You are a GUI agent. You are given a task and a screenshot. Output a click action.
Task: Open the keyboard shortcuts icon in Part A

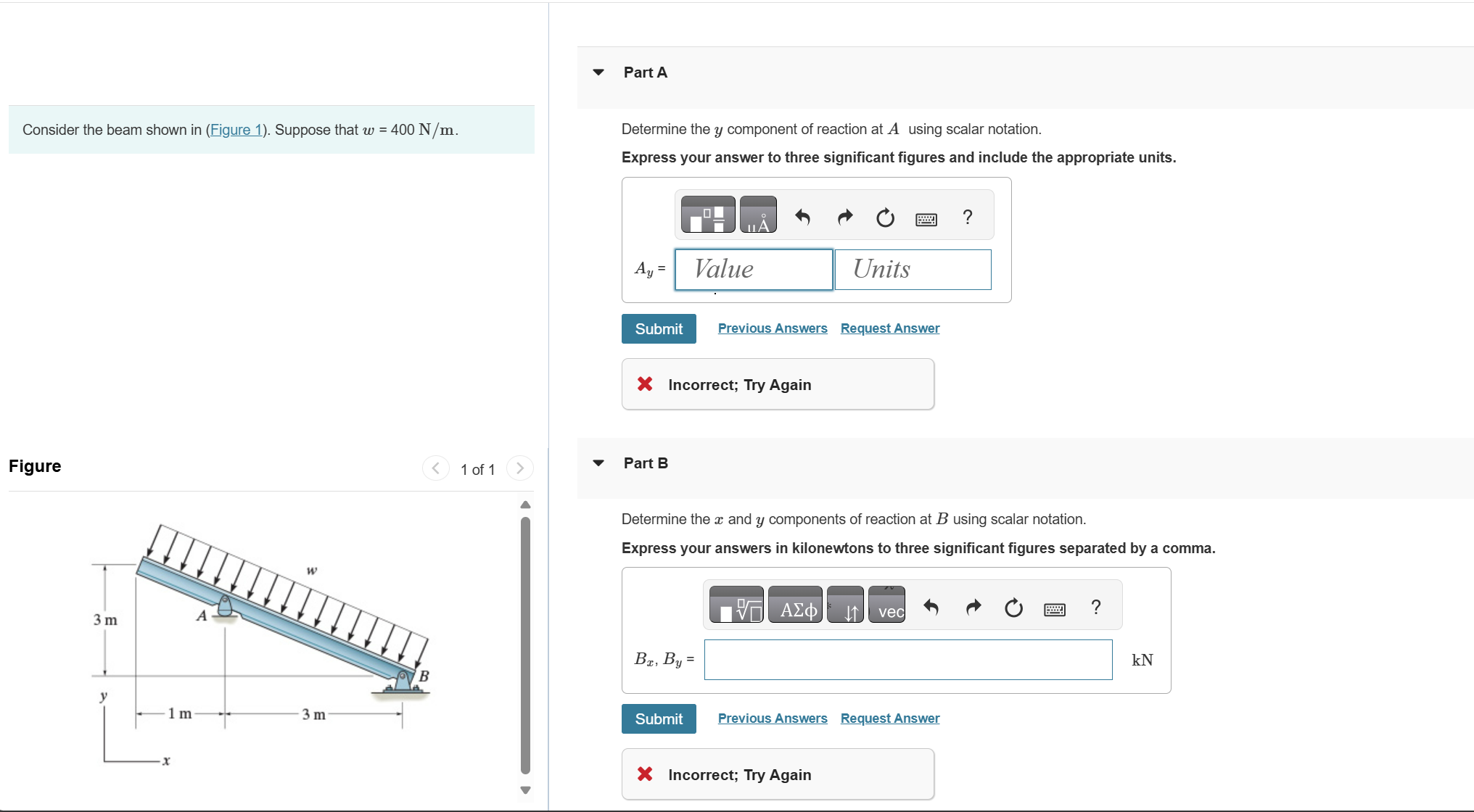[x=926, y=217]
